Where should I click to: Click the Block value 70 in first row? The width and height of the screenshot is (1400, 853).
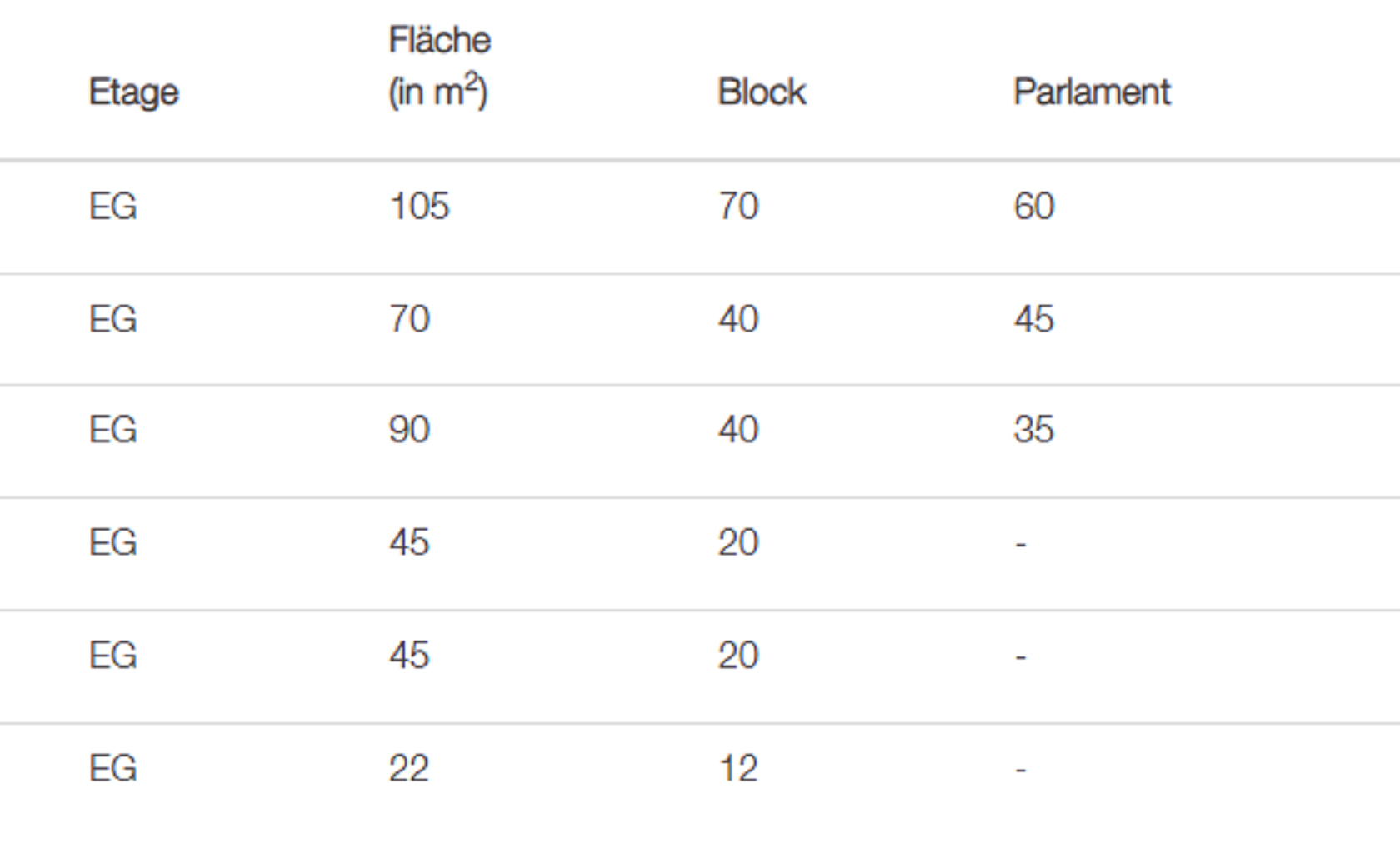(738, 207)
